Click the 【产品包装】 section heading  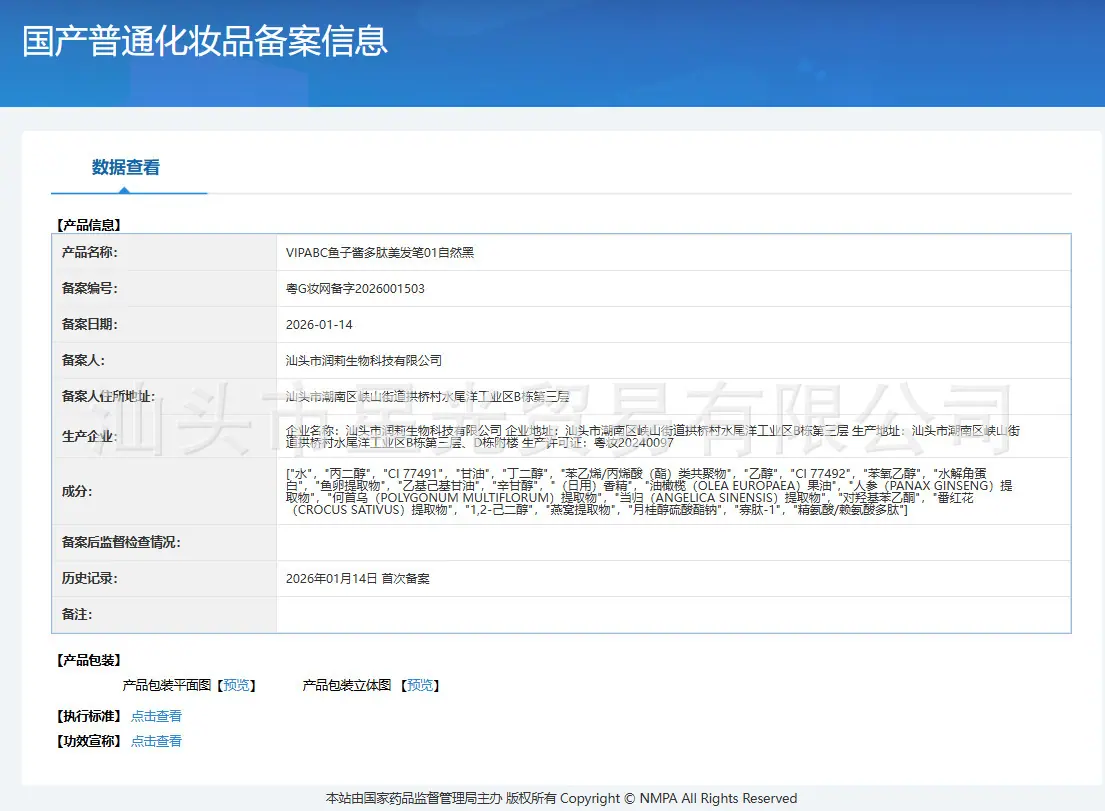point(89,660)
